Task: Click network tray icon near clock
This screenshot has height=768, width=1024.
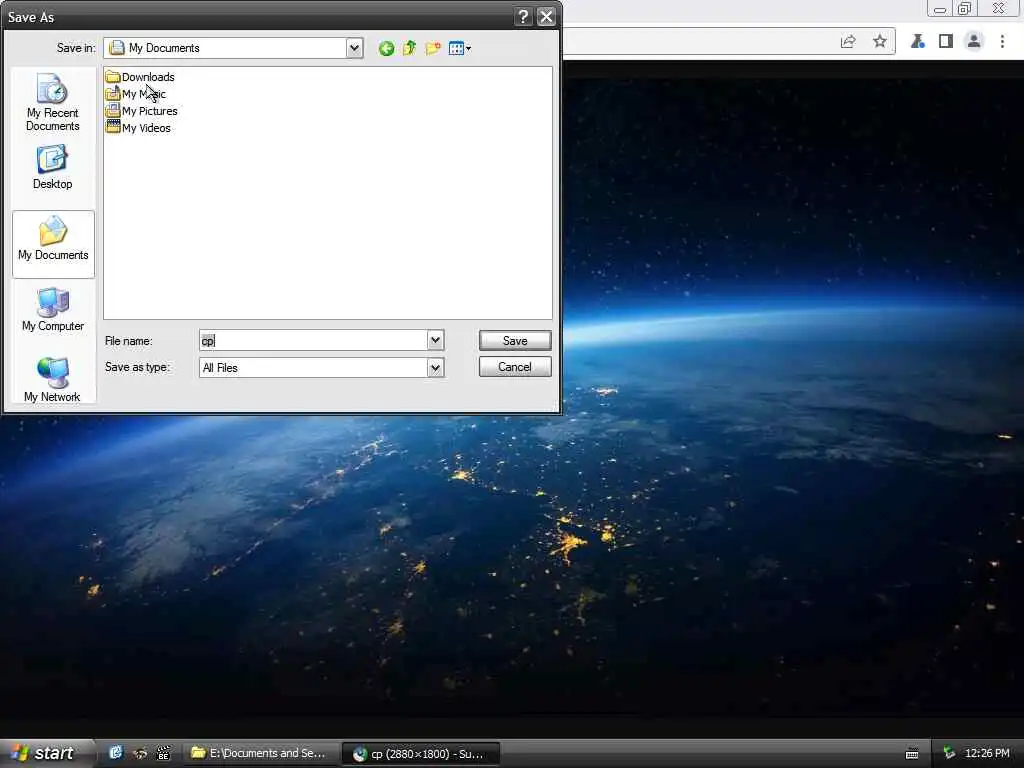Action: point(949,753)
